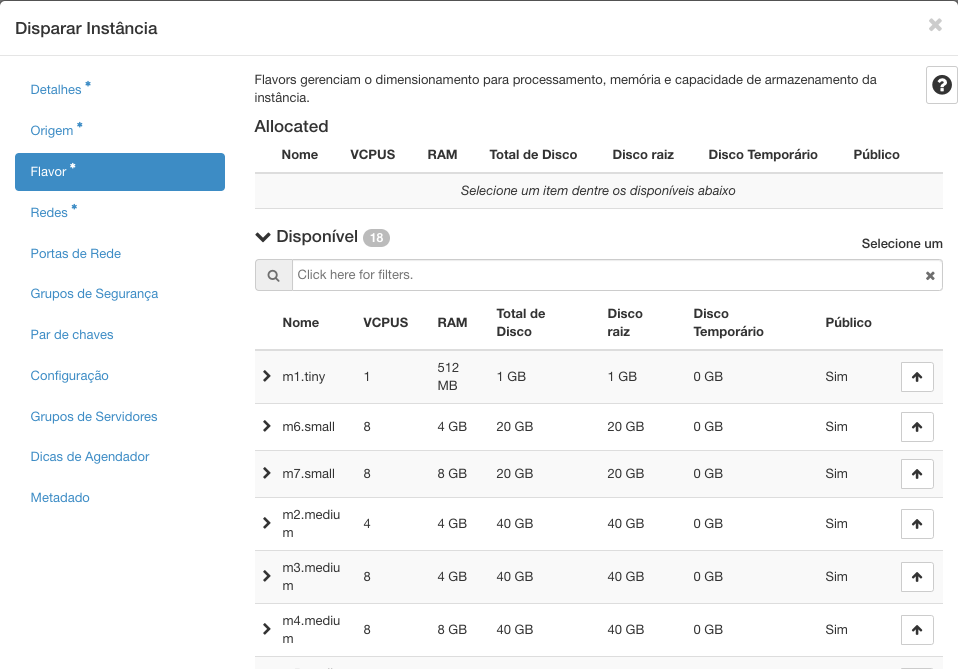This screenshot has height=669, width=958.
Task: Expand details of m6.small row
Action: [x=266, y=426]
